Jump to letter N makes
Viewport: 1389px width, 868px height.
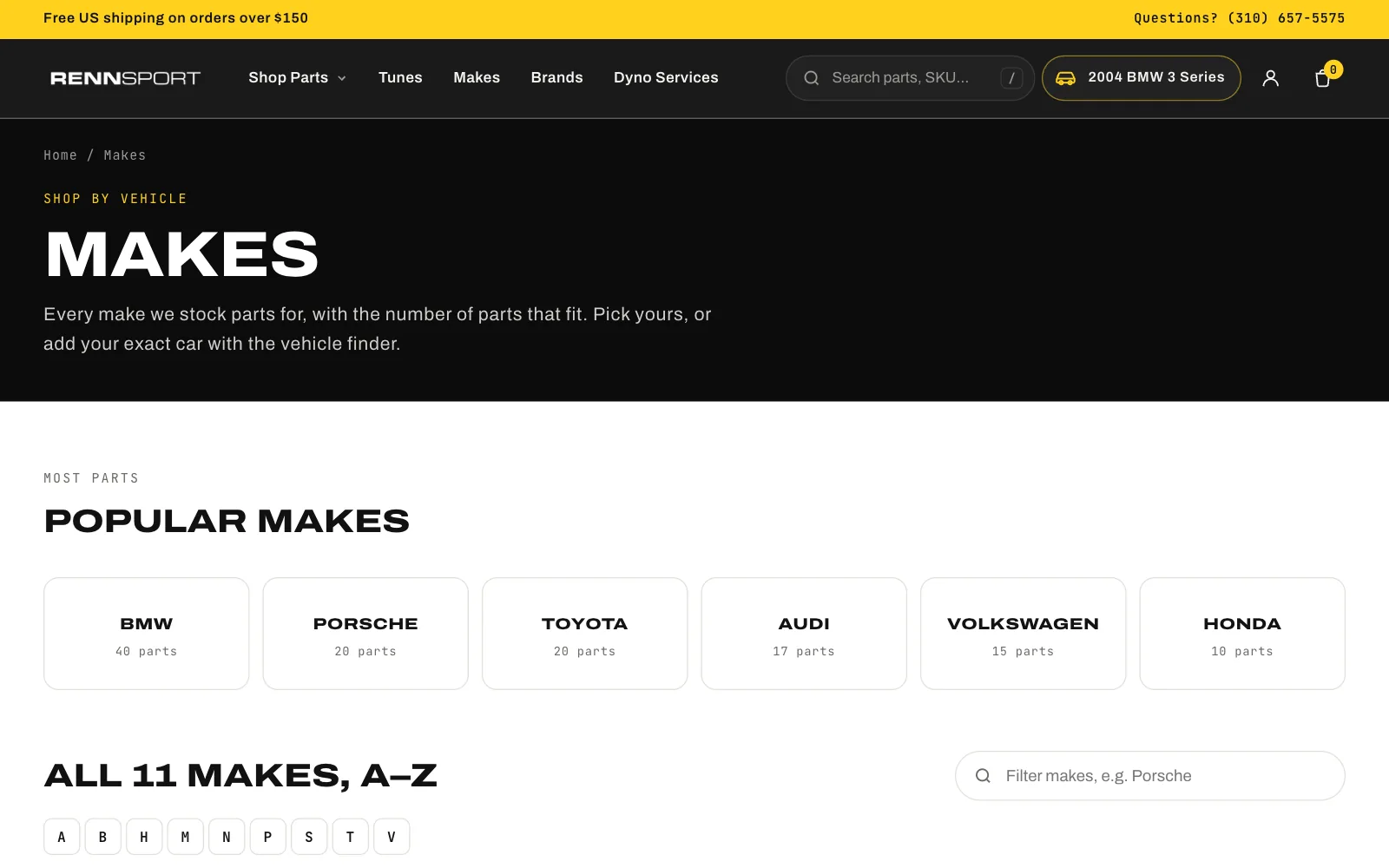click(x=227, y=837)
